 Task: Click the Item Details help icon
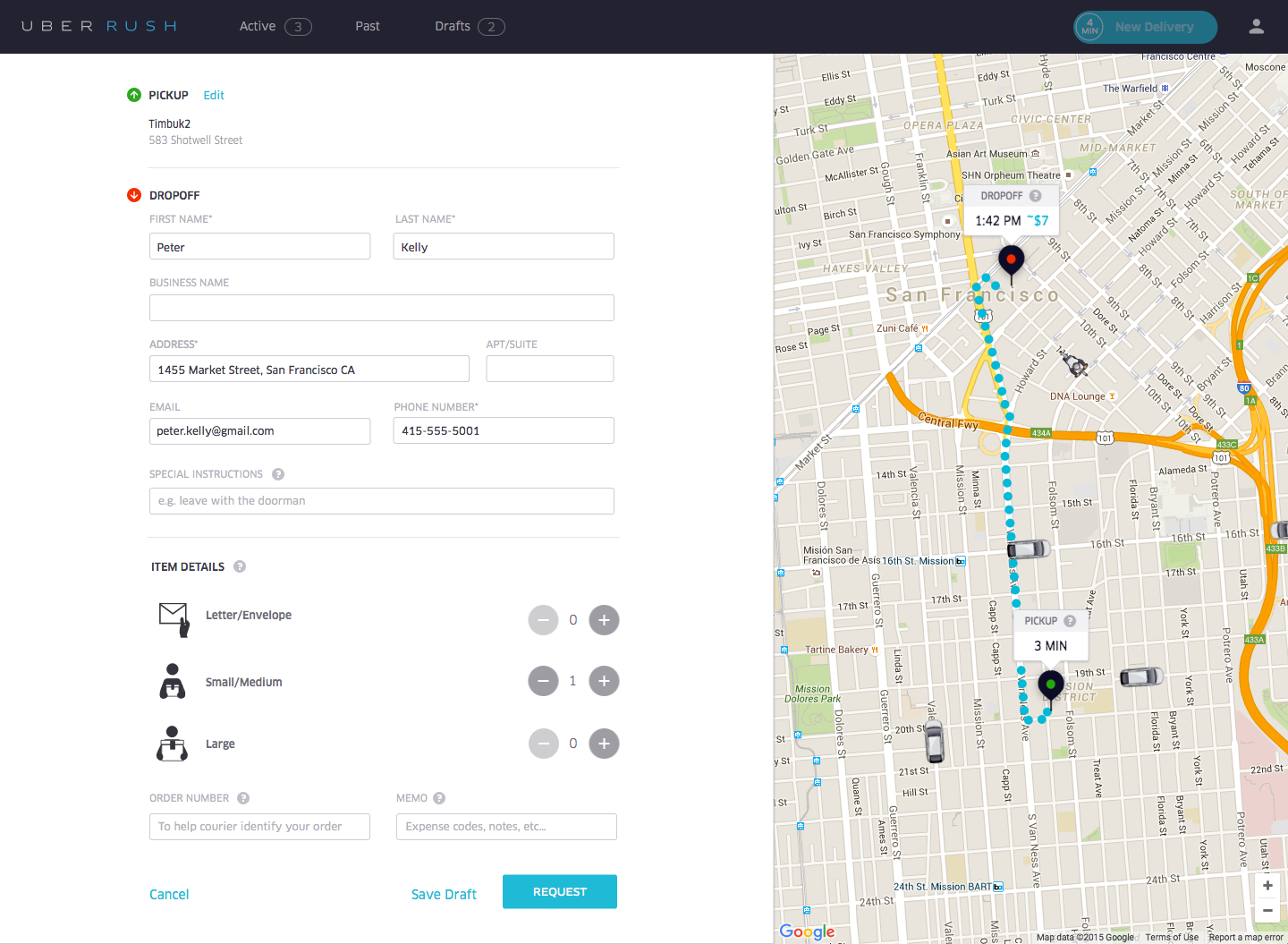240,566
